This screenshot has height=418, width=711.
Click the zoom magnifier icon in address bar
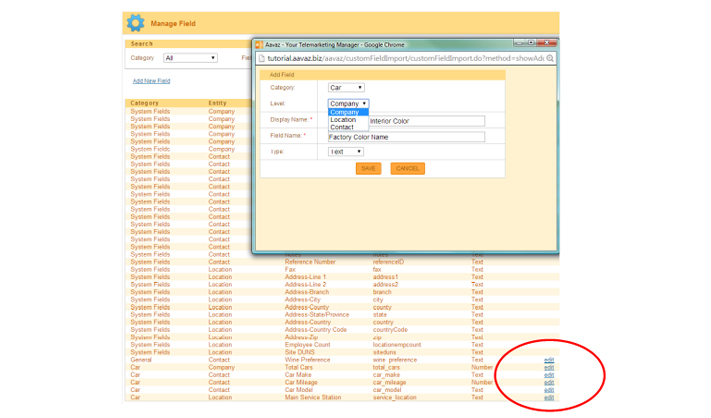coord(550,58)
